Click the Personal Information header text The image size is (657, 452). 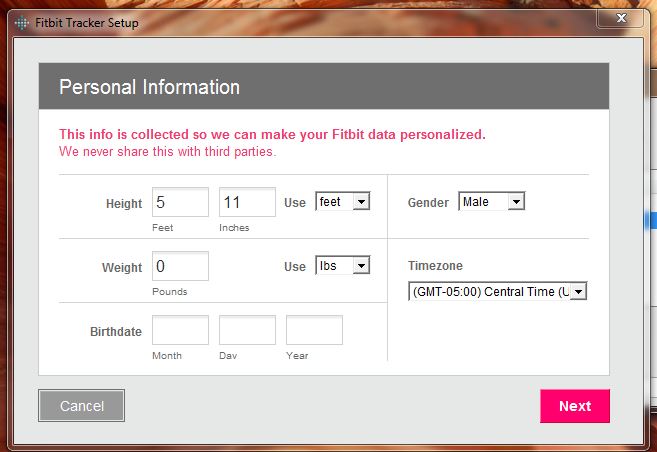pos(149,87)
